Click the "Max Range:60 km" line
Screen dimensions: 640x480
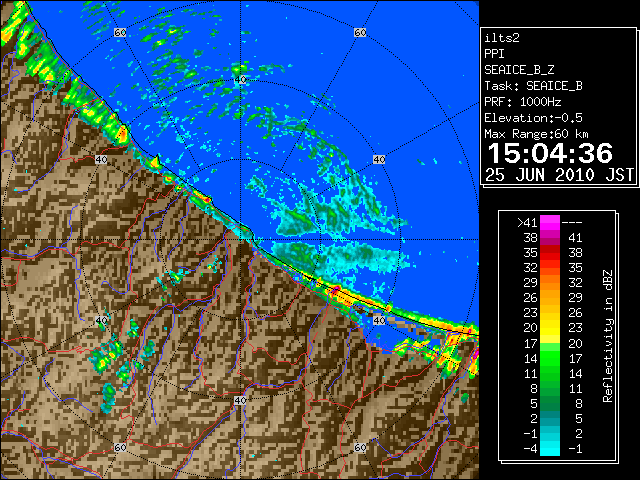tap(536, 134)
